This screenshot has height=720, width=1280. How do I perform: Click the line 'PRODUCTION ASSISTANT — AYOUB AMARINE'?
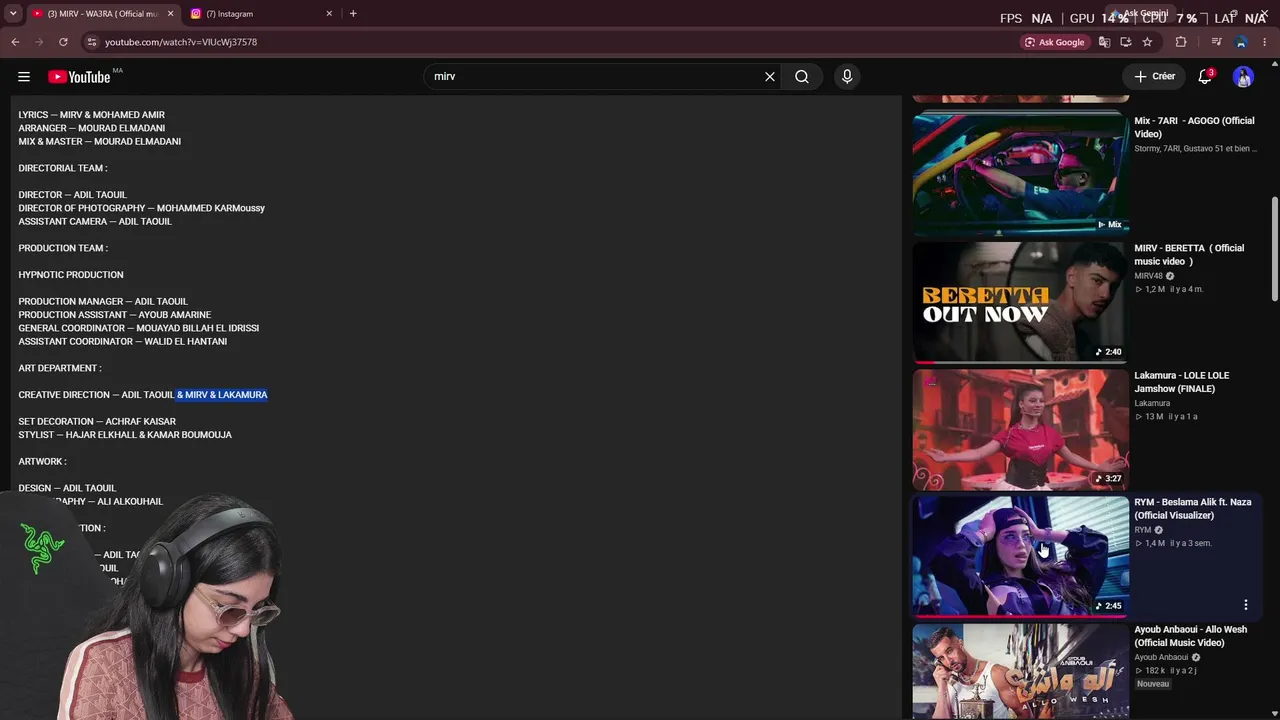pyautogui.click(x=114, y=315)
